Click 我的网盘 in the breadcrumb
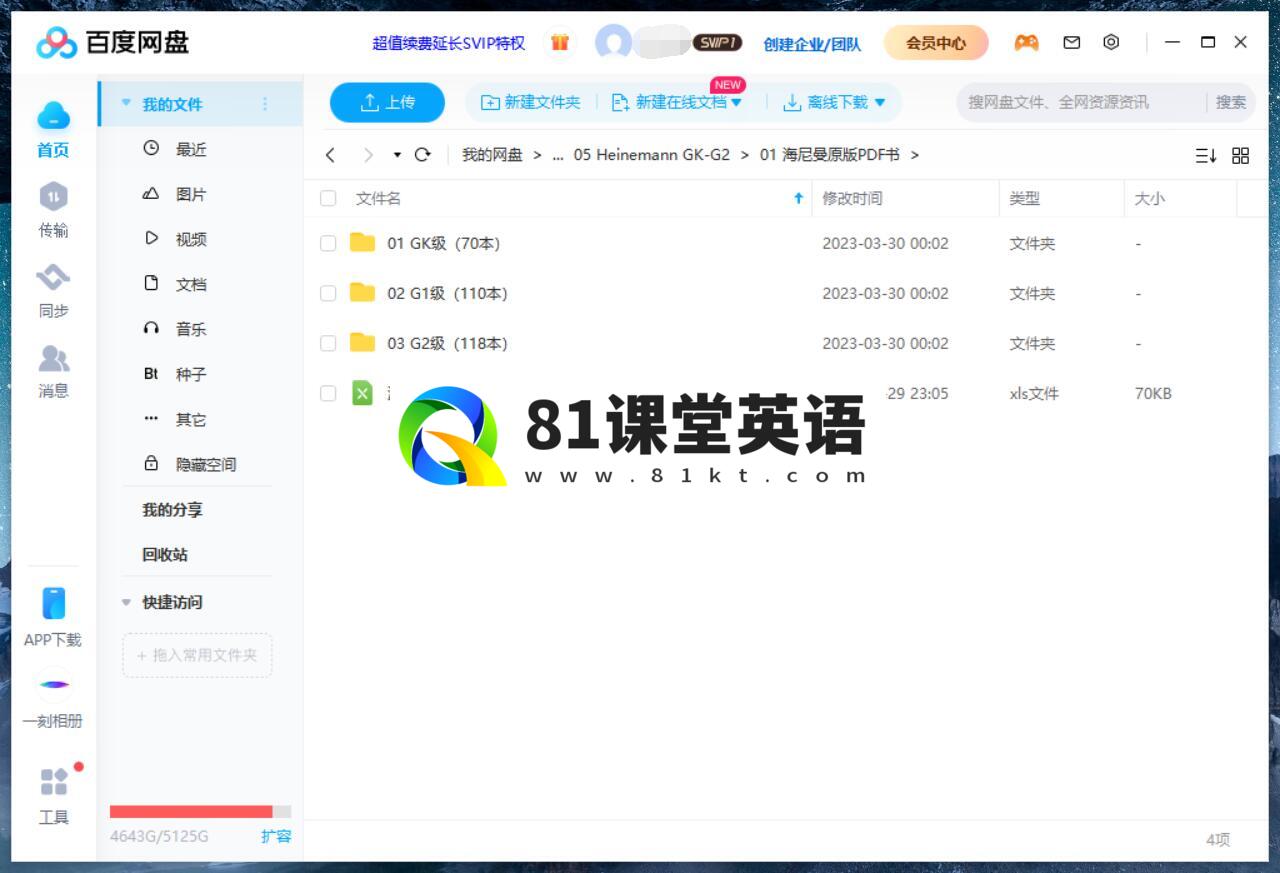 pyautogui.click(x=492, y=155)
